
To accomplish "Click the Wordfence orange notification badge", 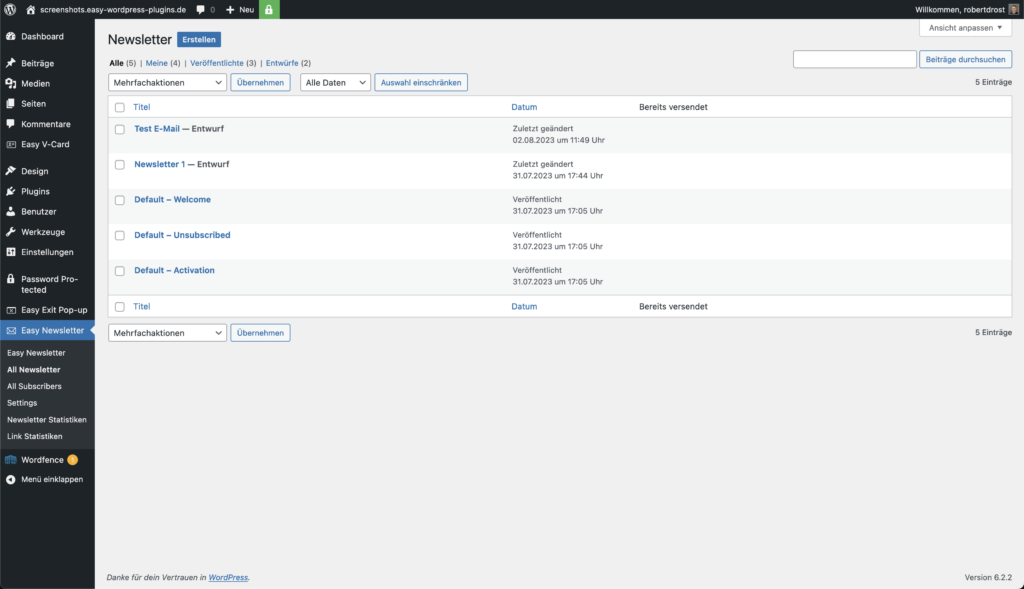I will pyautogui.click(x=72, y=460).
